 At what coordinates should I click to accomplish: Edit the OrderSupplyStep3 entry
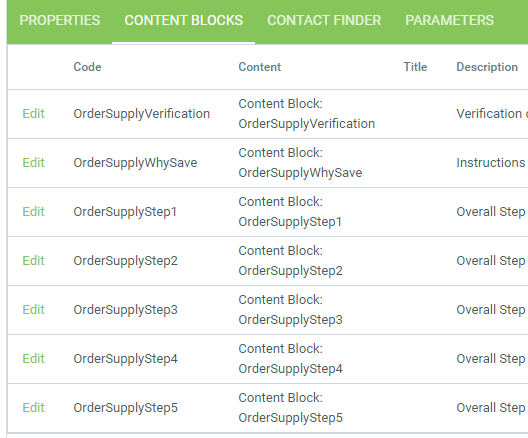click(x=33, y=310)
